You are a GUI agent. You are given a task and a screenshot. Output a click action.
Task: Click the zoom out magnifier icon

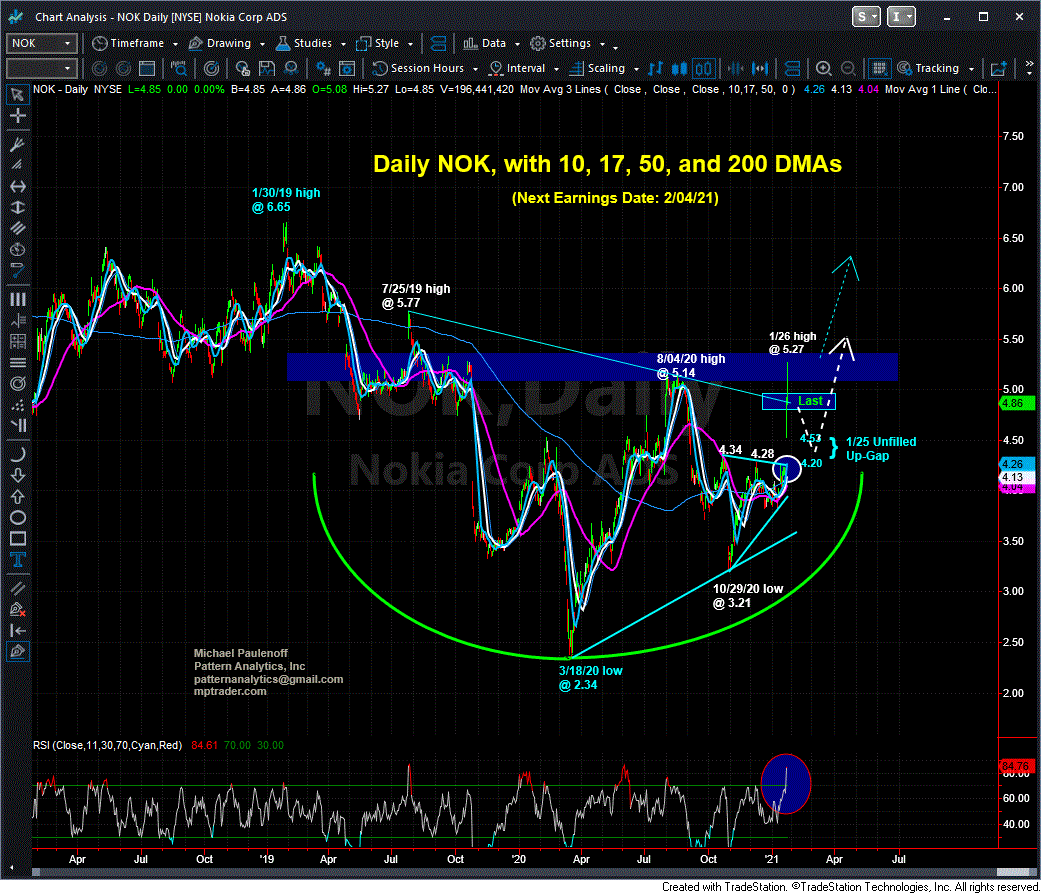coord(848,68)
